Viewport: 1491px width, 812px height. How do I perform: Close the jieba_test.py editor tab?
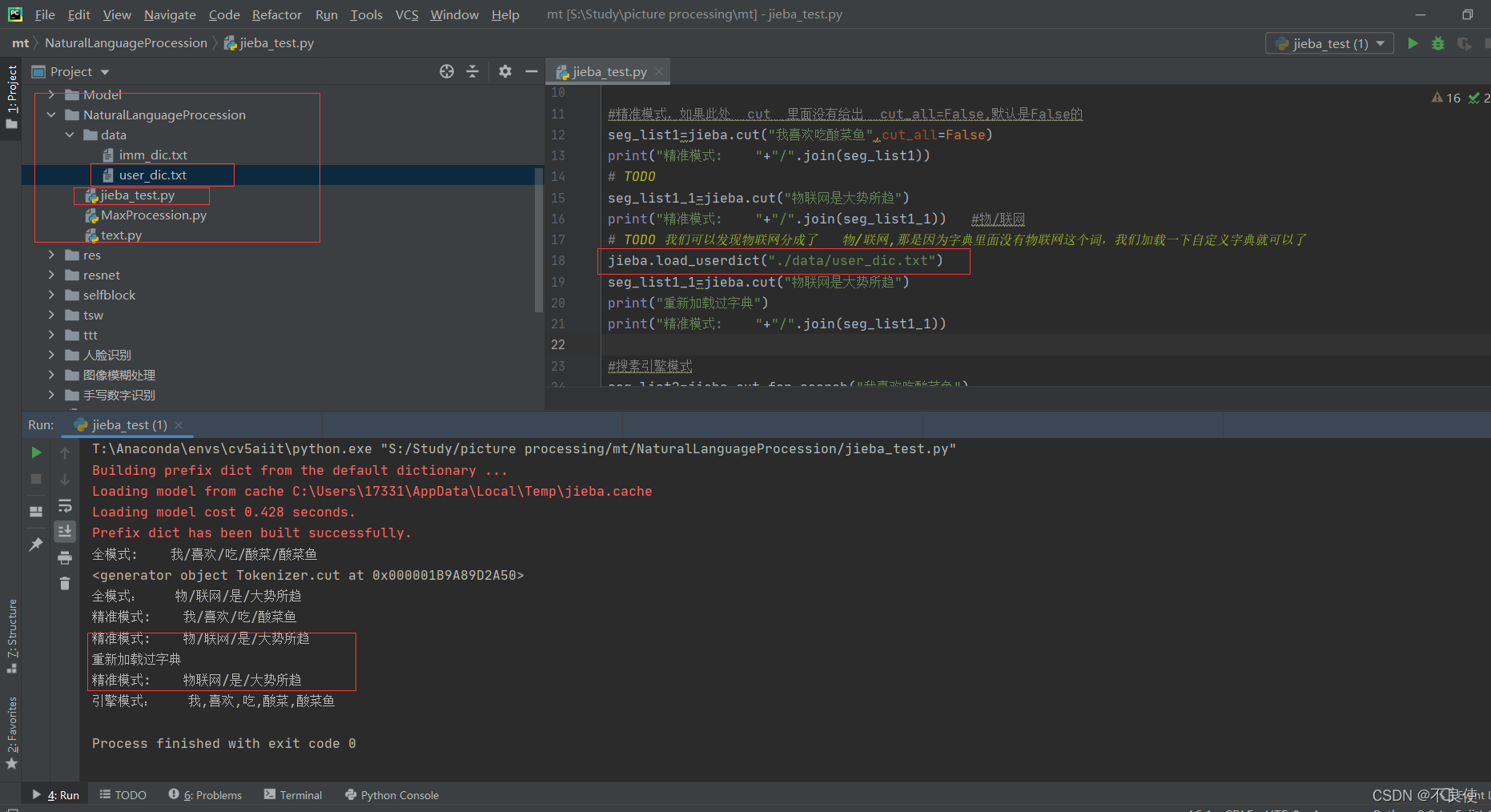pos(659,71)
